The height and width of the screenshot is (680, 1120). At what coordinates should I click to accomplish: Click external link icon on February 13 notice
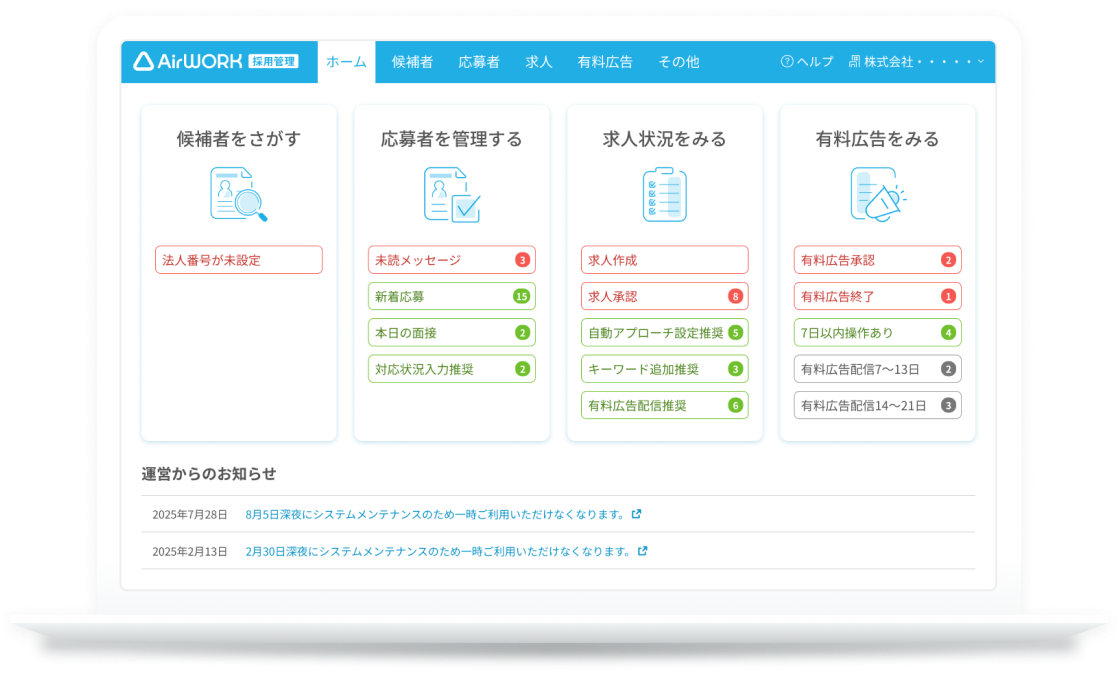(x=642, y=551)
